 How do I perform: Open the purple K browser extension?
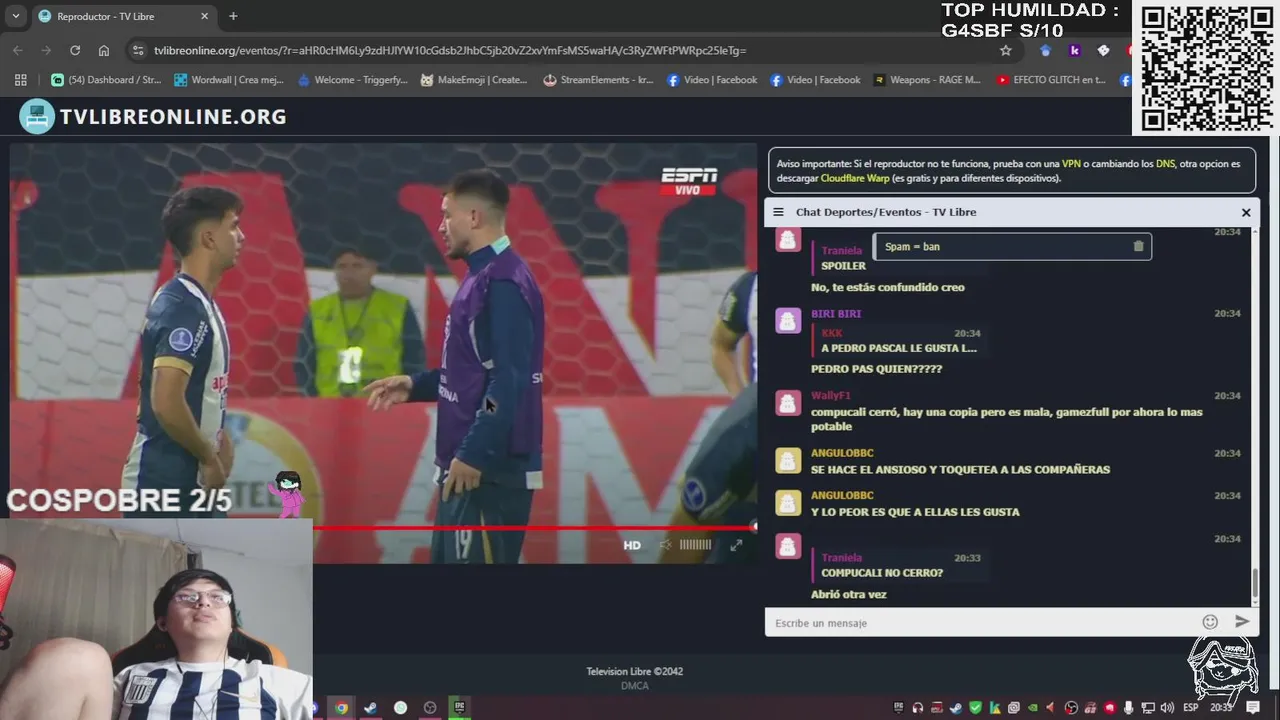pos(1075,50)
